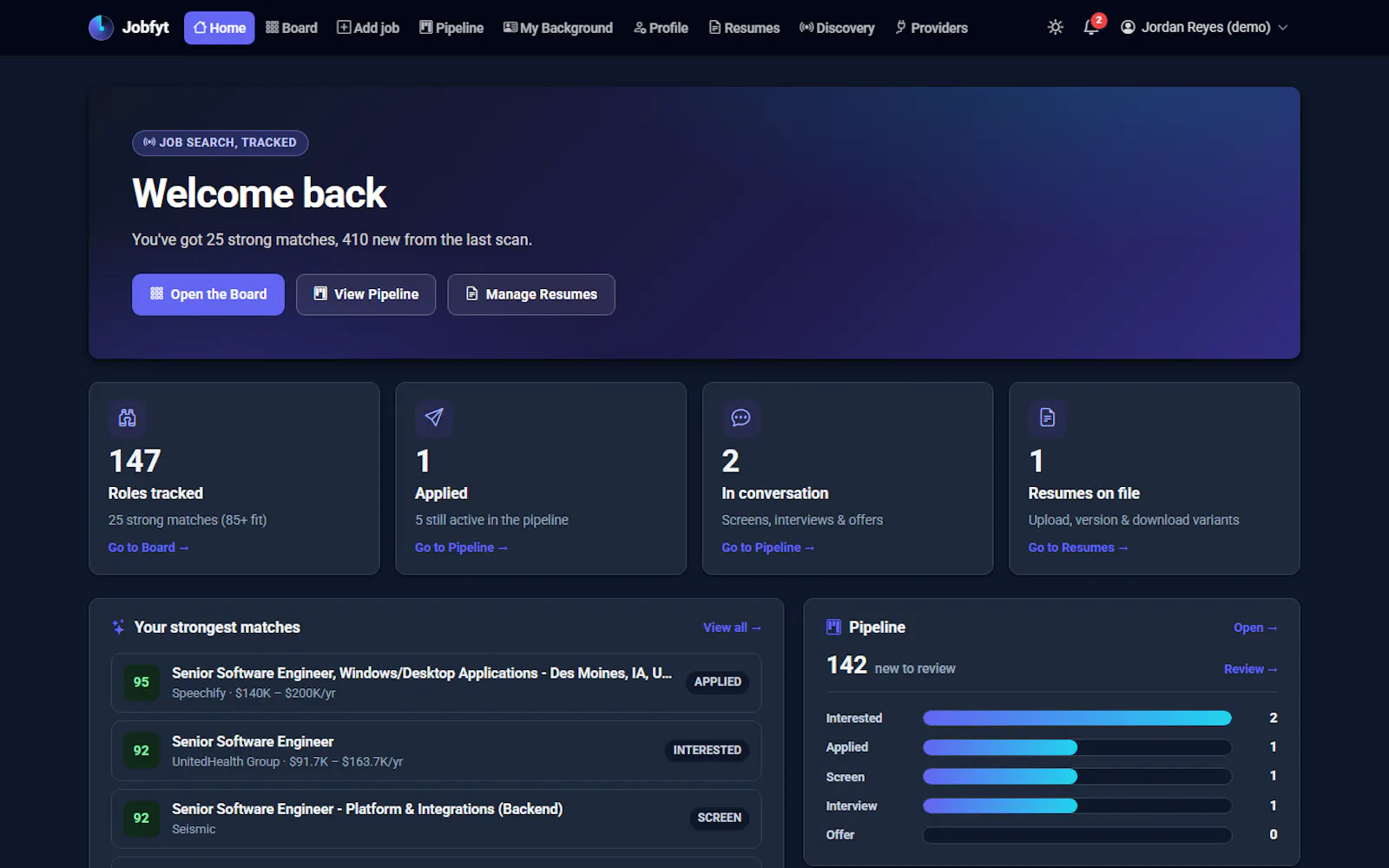The height and width of the screenshot is (868, 1389).
Task: Click the INTERESTED status badge
Action: pos(708,751)
